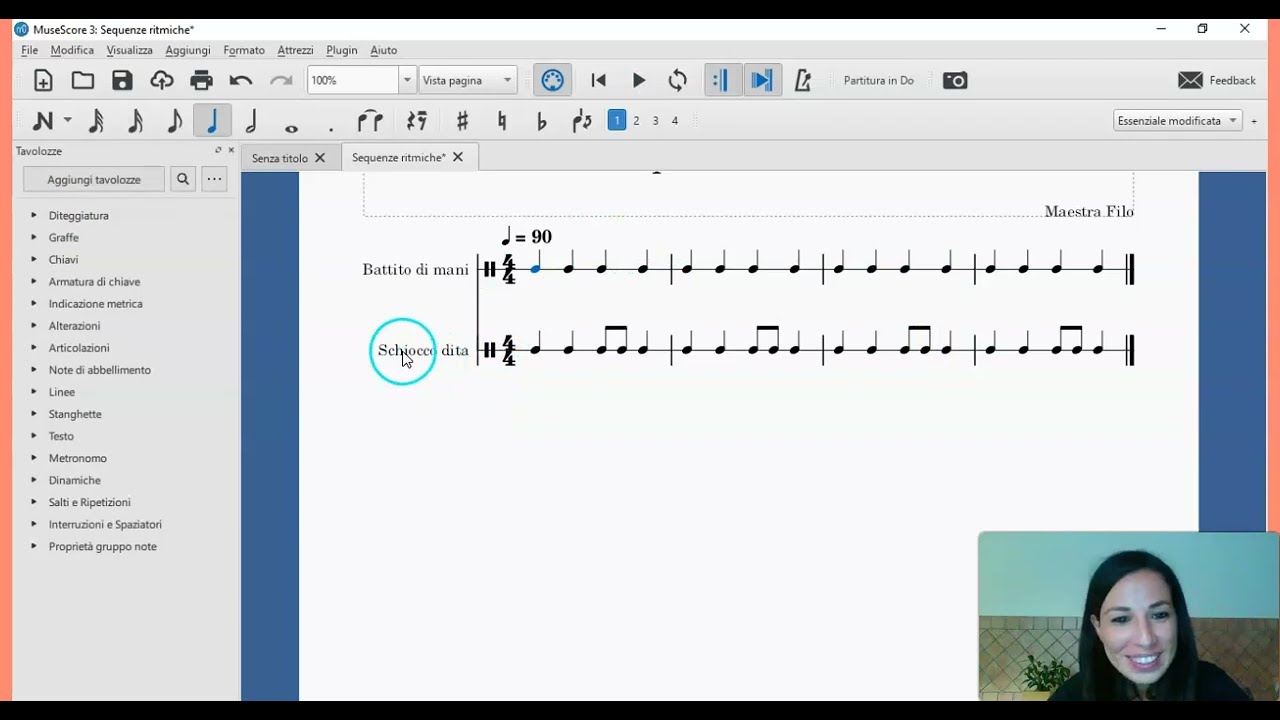This screenshot has height=720, width=1280.
Task: Toggle pan score during playback
Action: 762,81
